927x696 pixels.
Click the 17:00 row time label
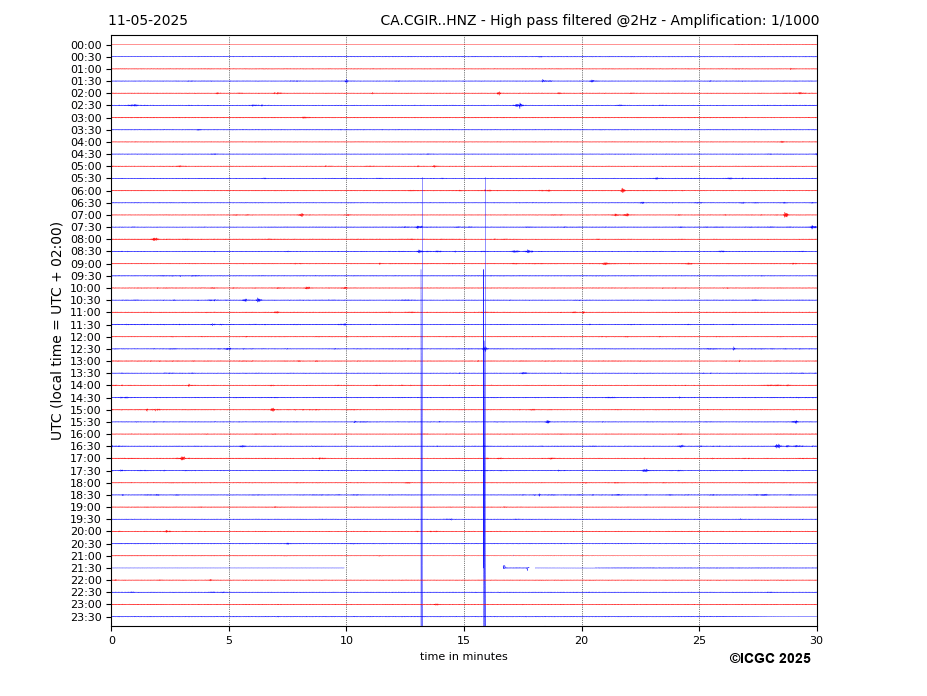tap(86, 459)
